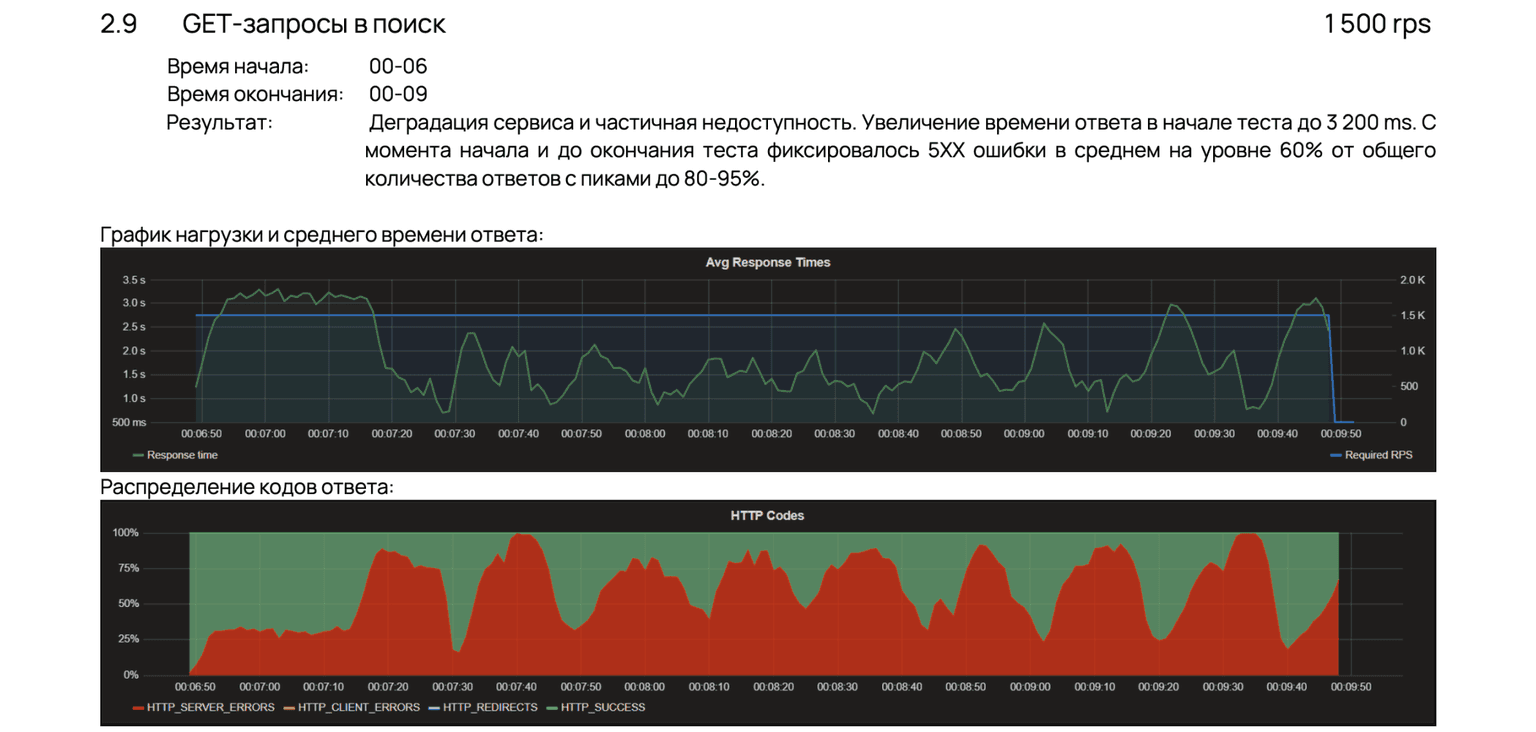This screenshot has height=732, width=1536.
Task: Open the Avg Response Times panel title menu
Action: (767, 262)
